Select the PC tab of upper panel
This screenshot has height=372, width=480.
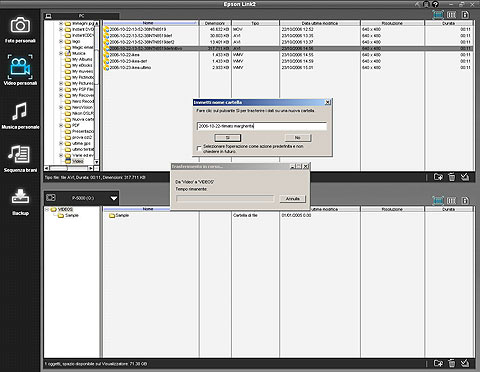pyautogui.click(x=81, y=16)
